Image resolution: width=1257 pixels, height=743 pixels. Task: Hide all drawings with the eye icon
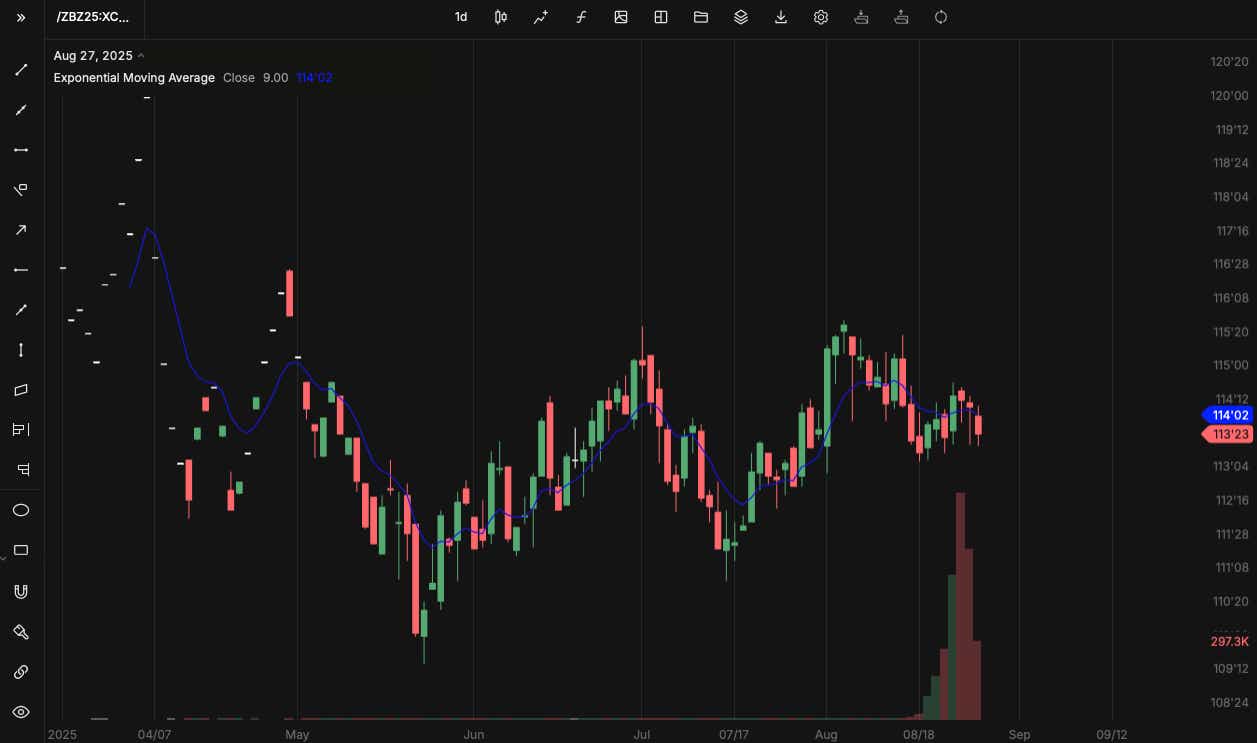tap(21, 710)
